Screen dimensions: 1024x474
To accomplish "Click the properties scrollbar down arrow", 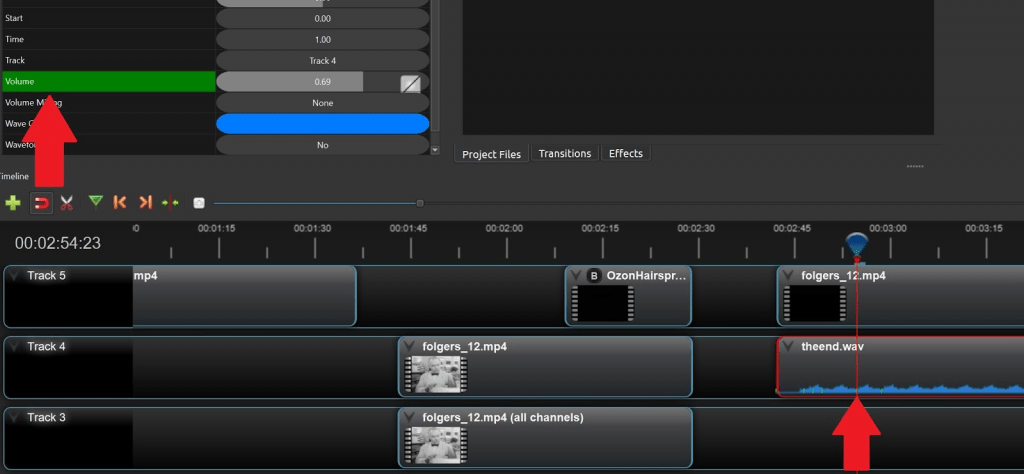I will point(436,150).
